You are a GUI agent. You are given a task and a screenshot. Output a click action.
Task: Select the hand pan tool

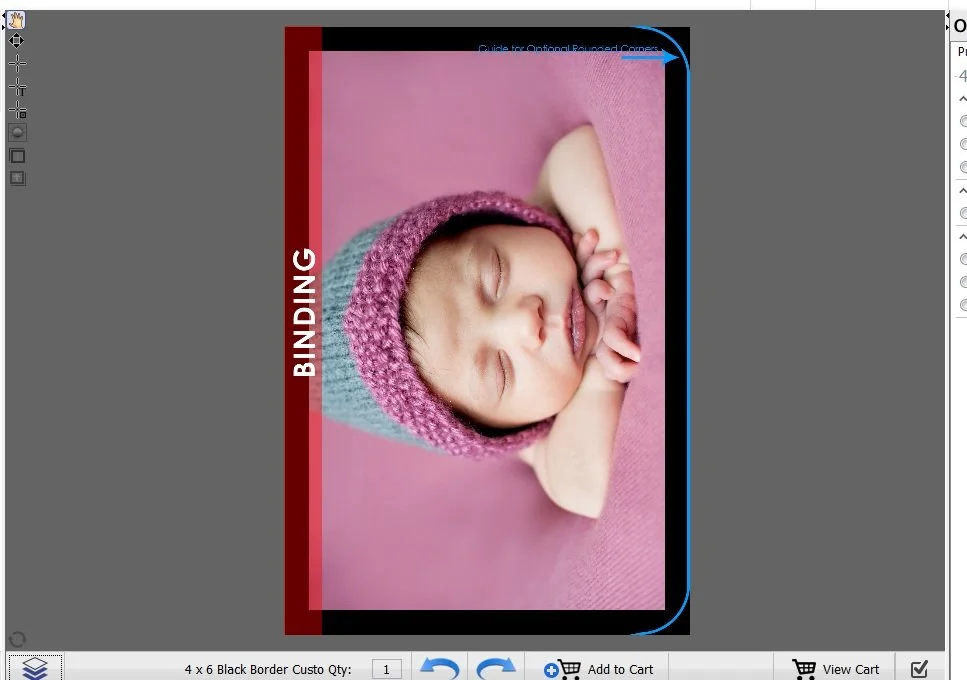[x=17, y=20]
